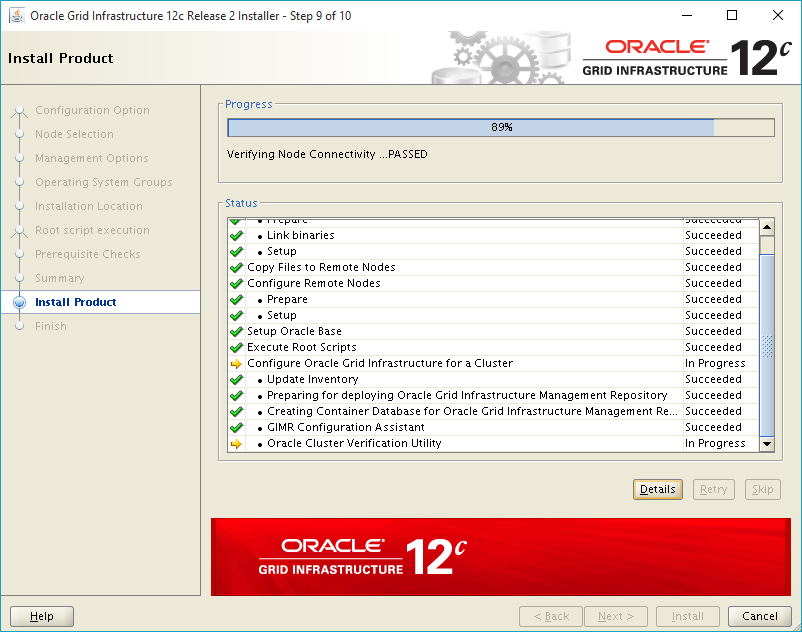Click the Oracle Grid Infrastructure 12c red banner
The width and height of the screenshot is (802, 632).
click(x=501, y=557)
